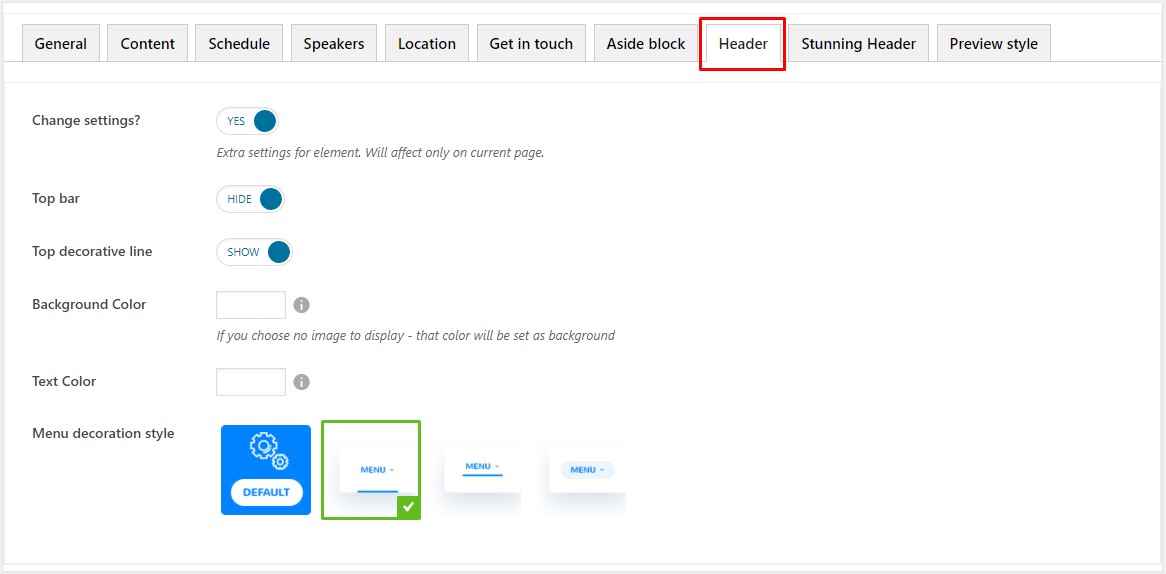Image resolution: width=1166 pixels, height=574 pixels.
Task: Click the info icon beside Background Color
Action: point(301,305)
